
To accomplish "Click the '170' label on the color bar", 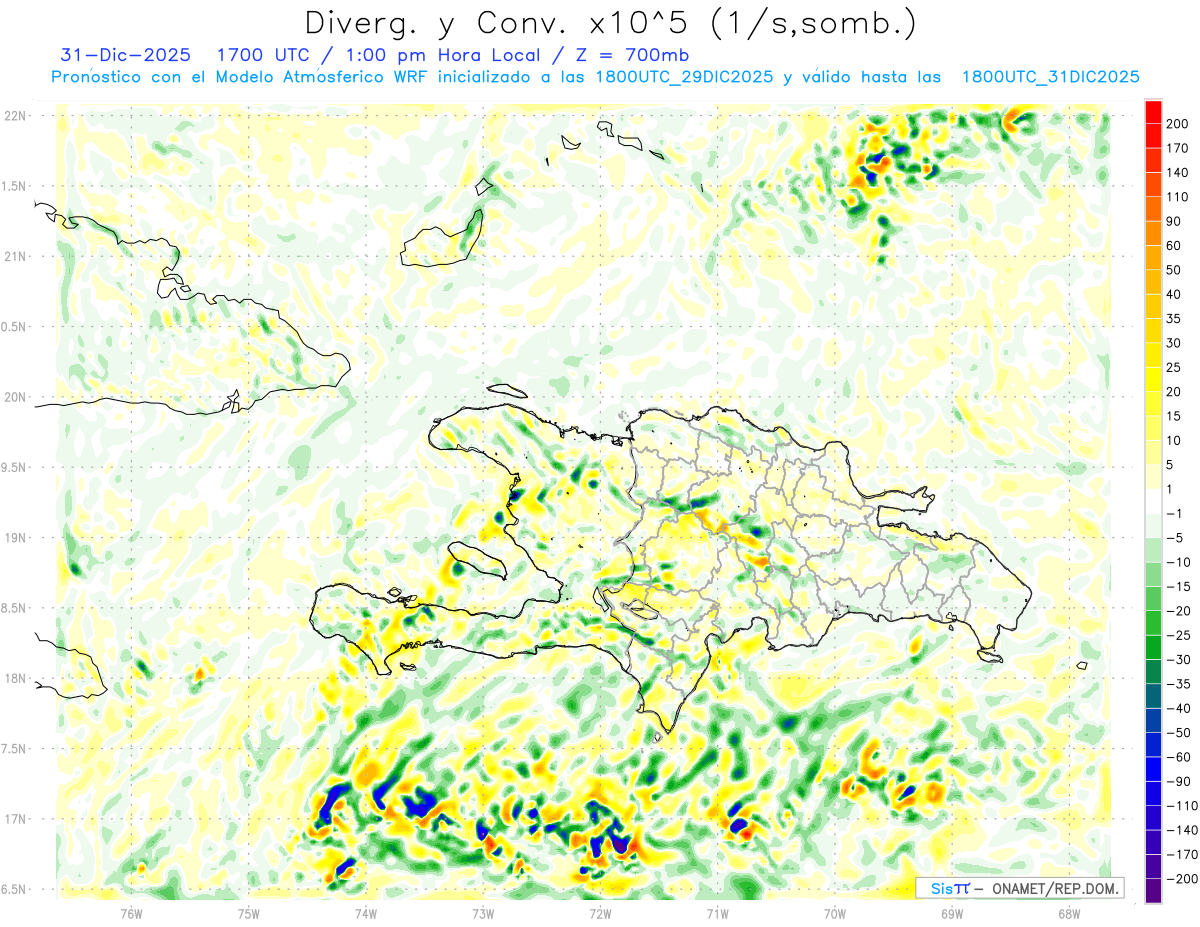I will click(x=1178, y=149).
